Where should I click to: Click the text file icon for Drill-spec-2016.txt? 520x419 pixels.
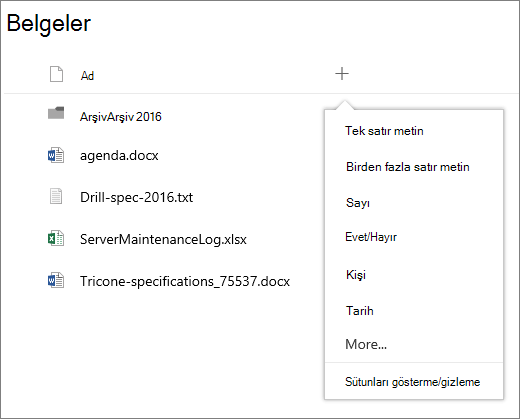[56, 196]
